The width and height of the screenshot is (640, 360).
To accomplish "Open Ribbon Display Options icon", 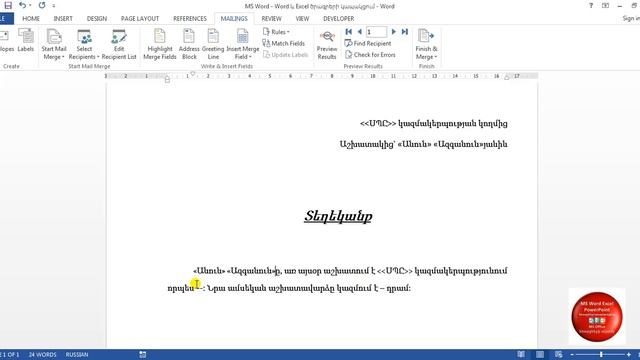I will [x=605, y=6].
